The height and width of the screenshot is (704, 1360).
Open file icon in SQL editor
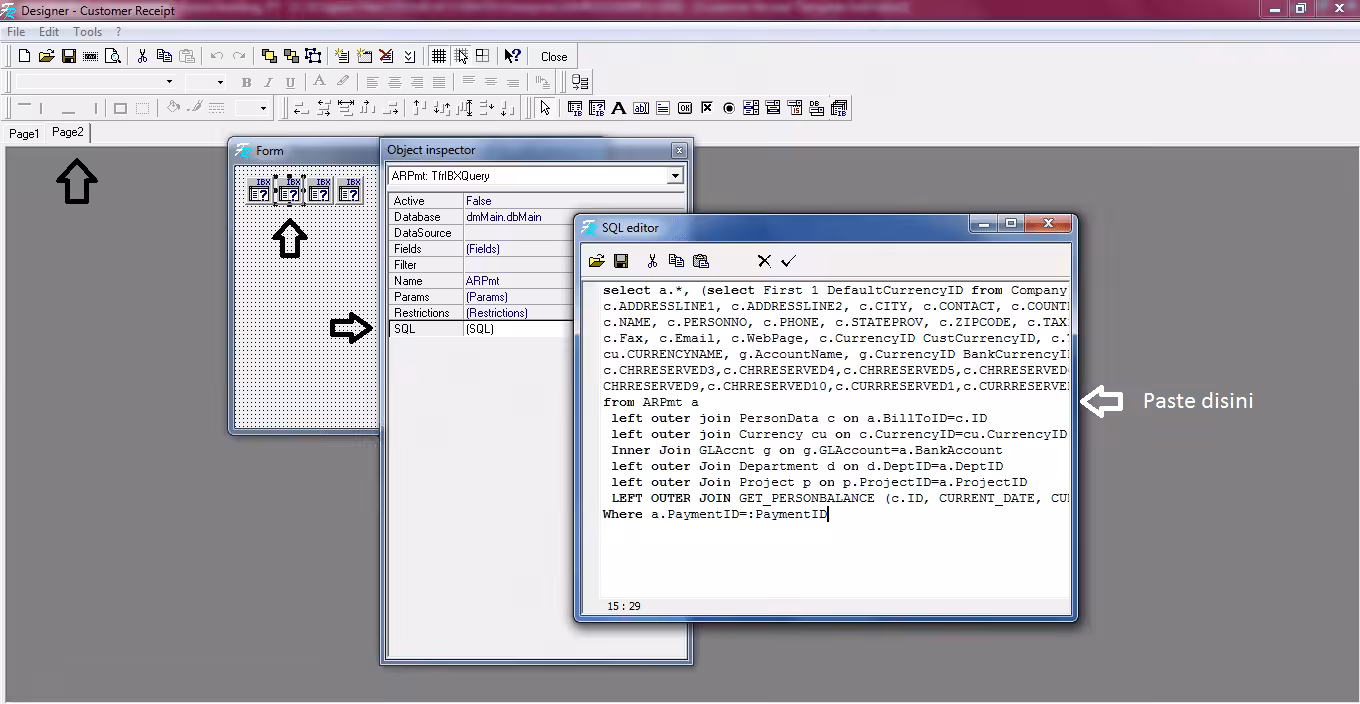coord(597,261)
